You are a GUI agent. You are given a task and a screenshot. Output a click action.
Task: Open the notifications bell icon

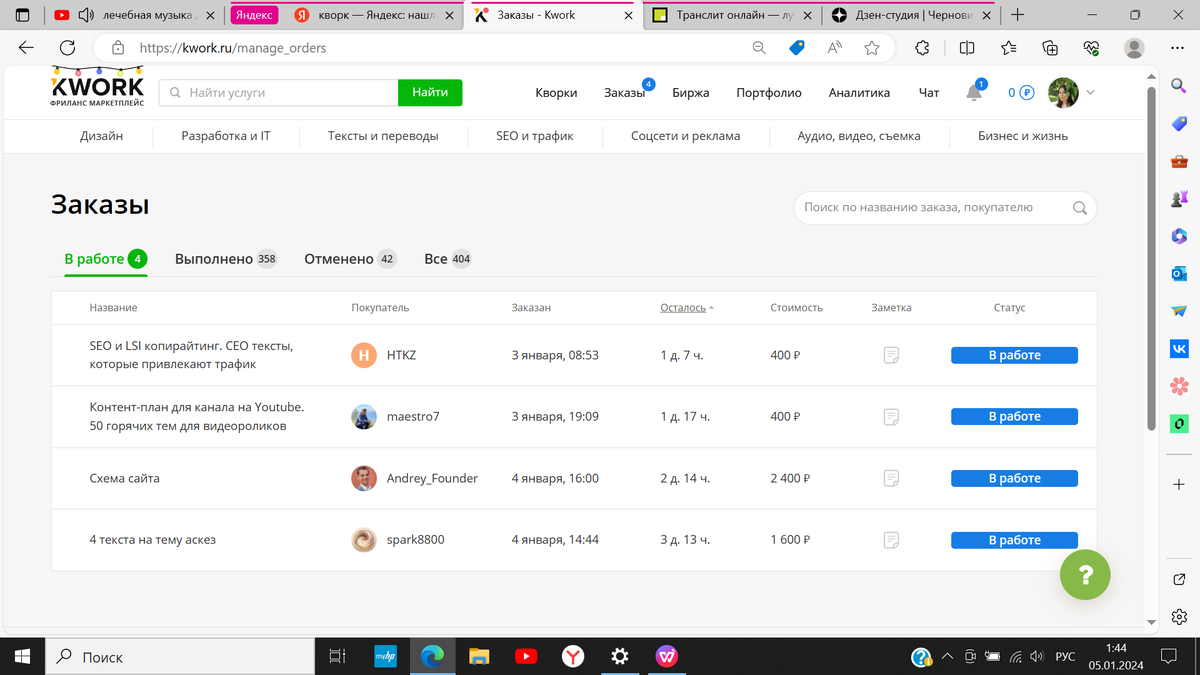(x=974, y=93)
